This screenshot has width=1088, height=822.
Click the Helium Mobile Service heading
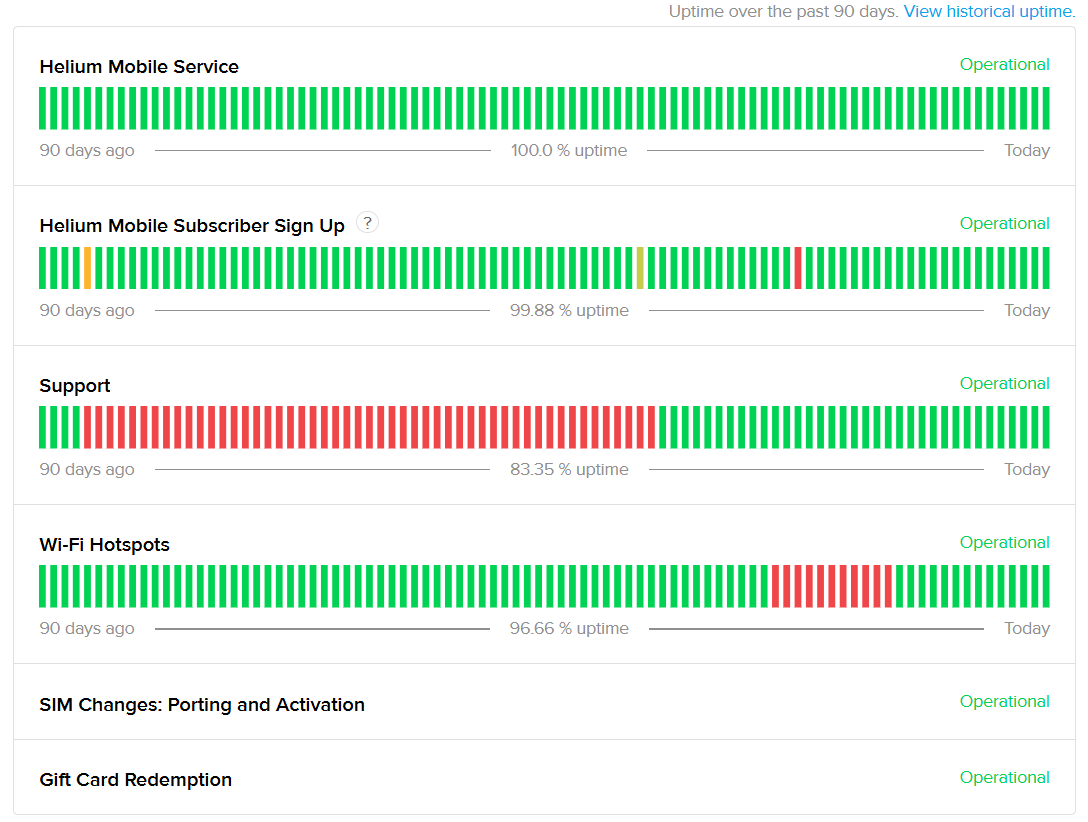139,67
